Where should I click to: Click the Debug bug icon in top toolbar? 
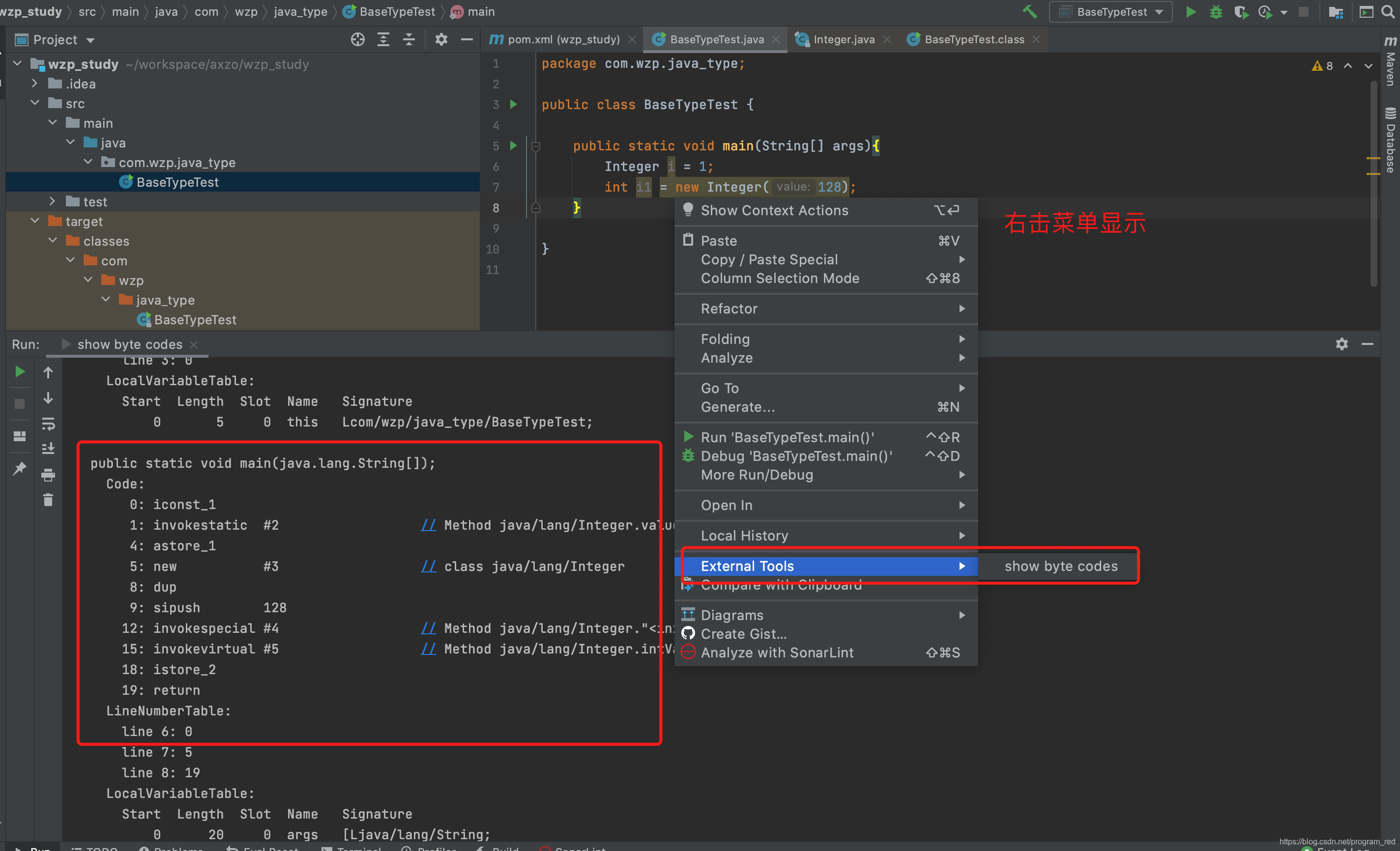(1215, 12)
